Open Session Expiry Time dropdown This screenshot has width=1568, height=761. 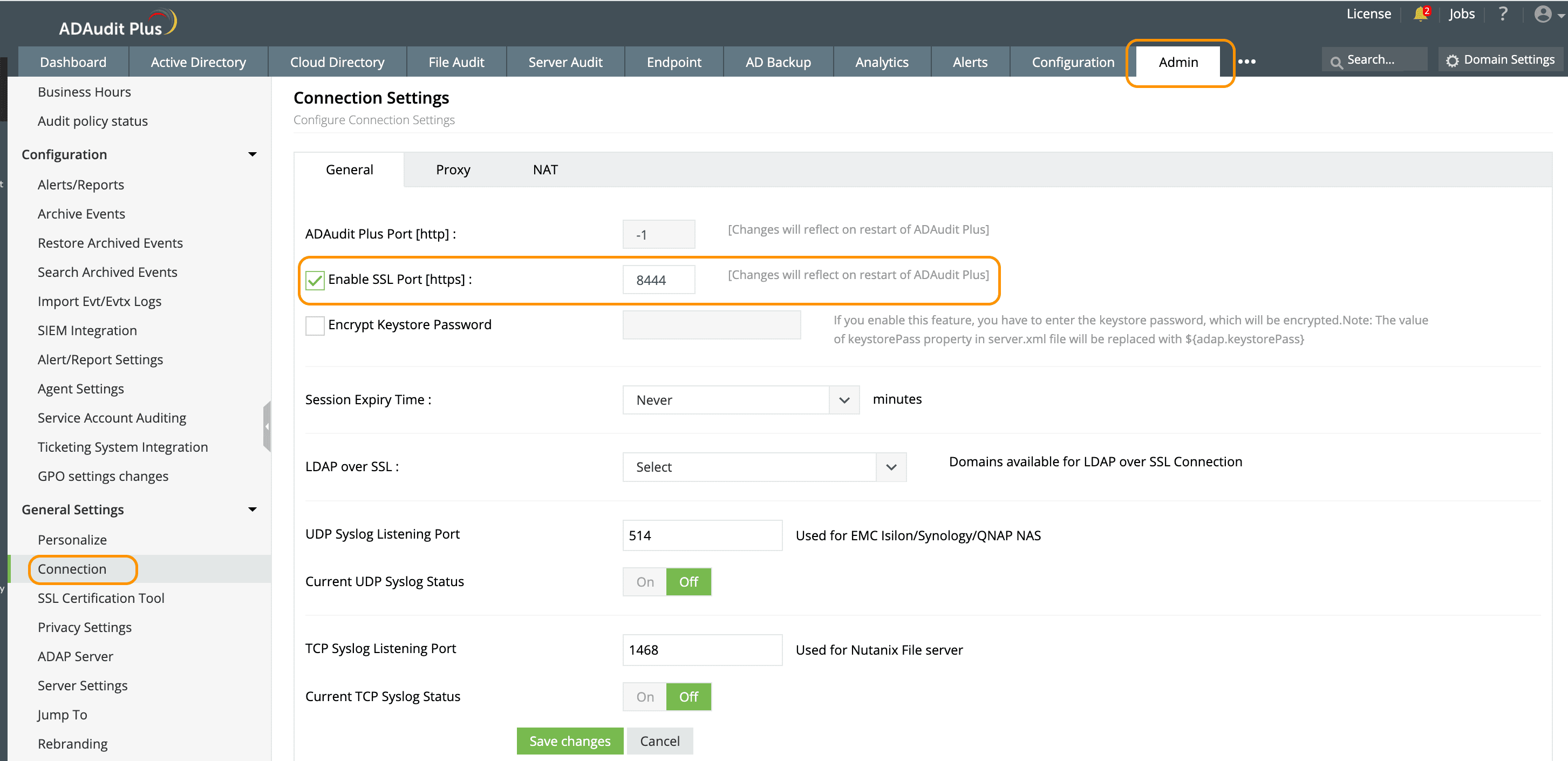[741, 400]
